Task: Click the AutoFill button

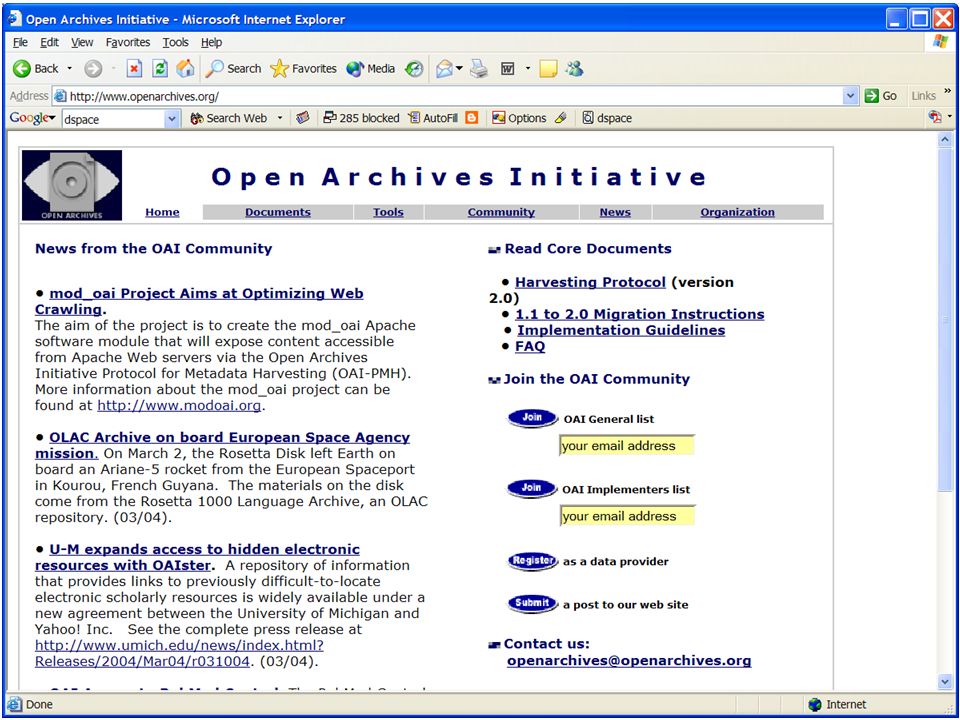Action: 433,118
